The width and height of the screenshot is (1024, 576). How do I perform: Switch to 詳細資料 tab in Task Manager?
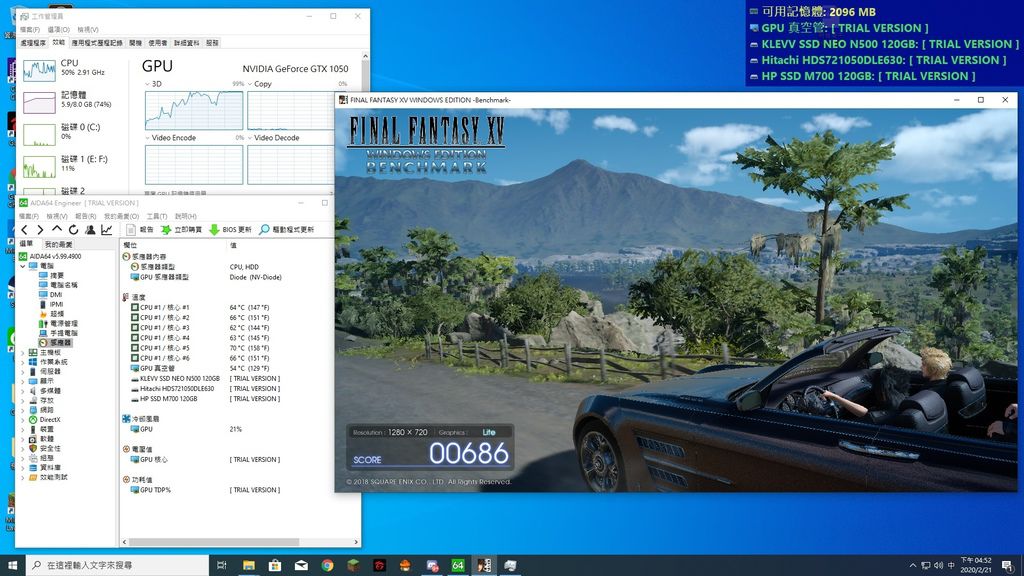187,43
